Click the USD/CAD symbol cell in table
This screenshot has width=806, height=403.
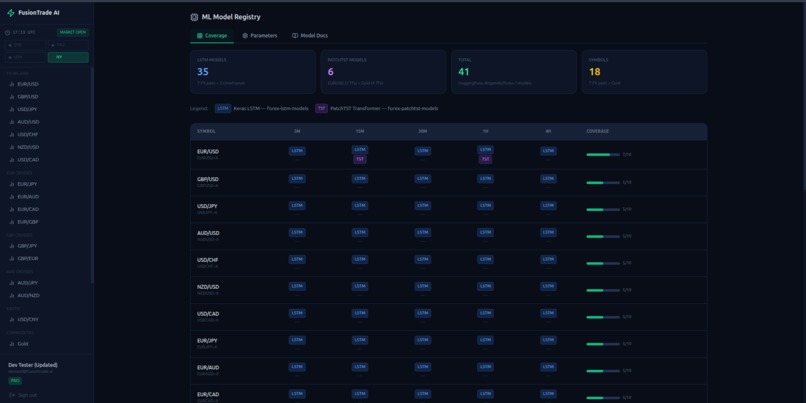208,316
